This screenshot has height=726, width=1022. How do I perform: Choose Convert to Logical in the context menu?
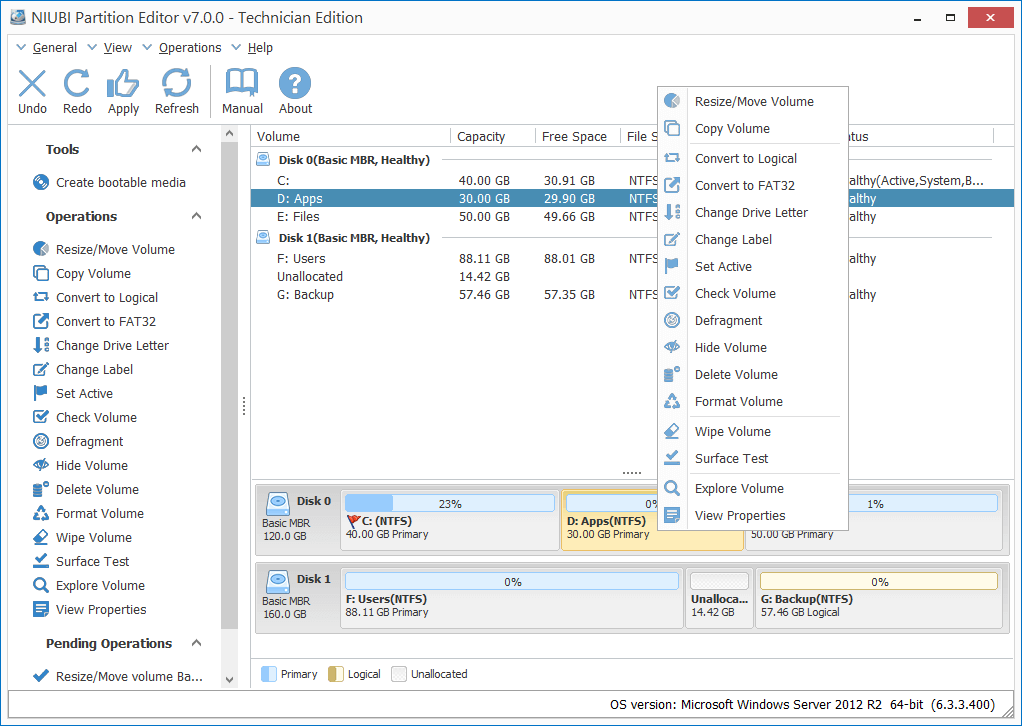753,158
